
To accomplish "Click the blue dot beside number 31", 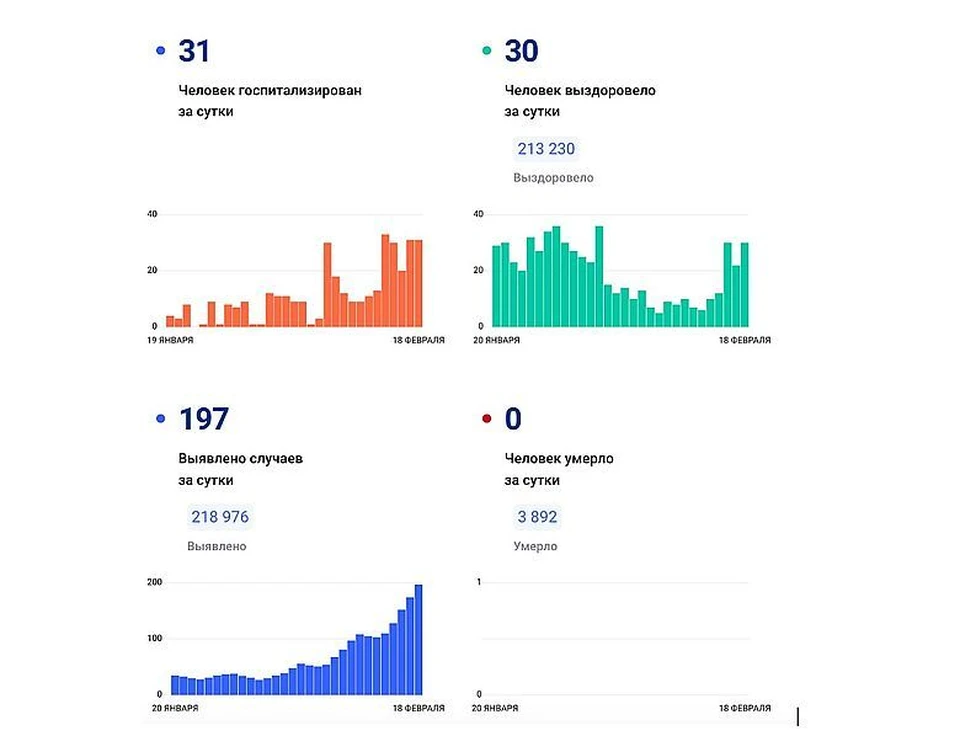I will click(161, 50).
